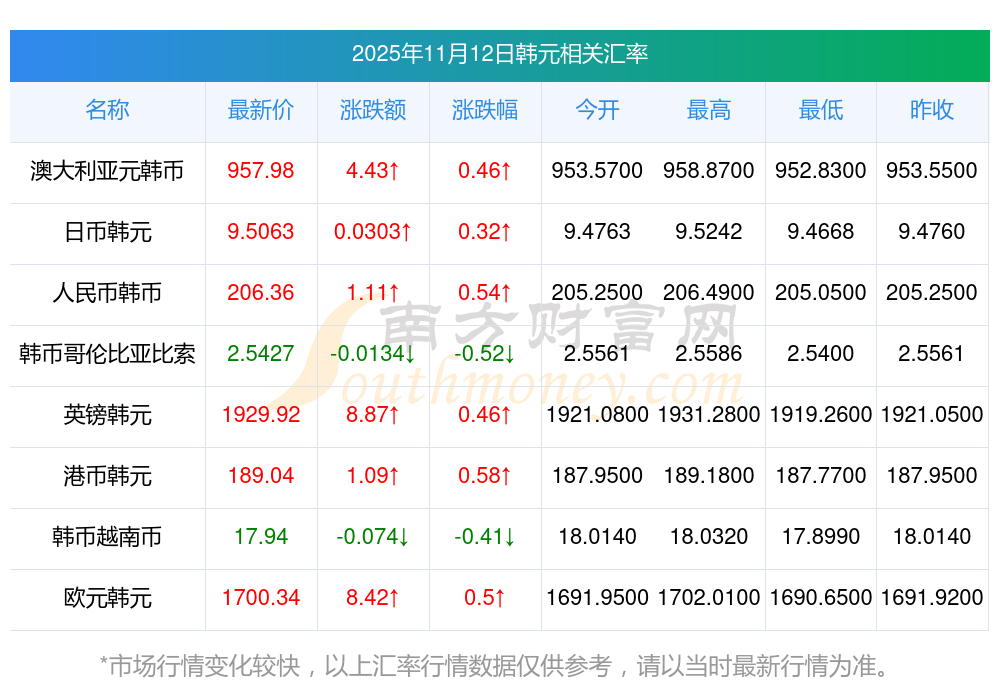Click the 昨收 column header

(932, 110)
